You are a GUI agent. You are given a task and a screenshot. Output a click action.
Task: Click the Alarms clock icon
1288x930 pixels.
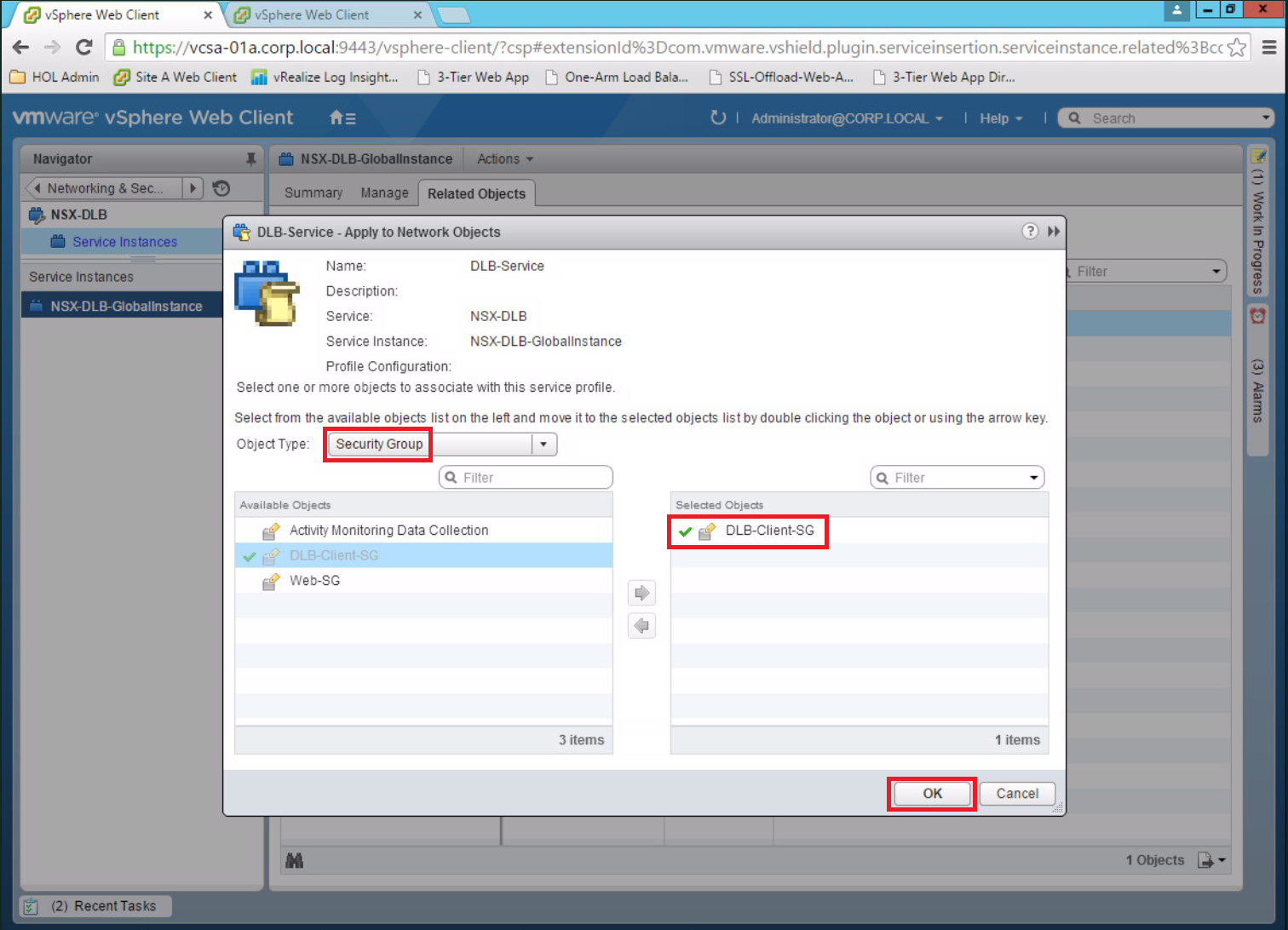(1258, 316)
